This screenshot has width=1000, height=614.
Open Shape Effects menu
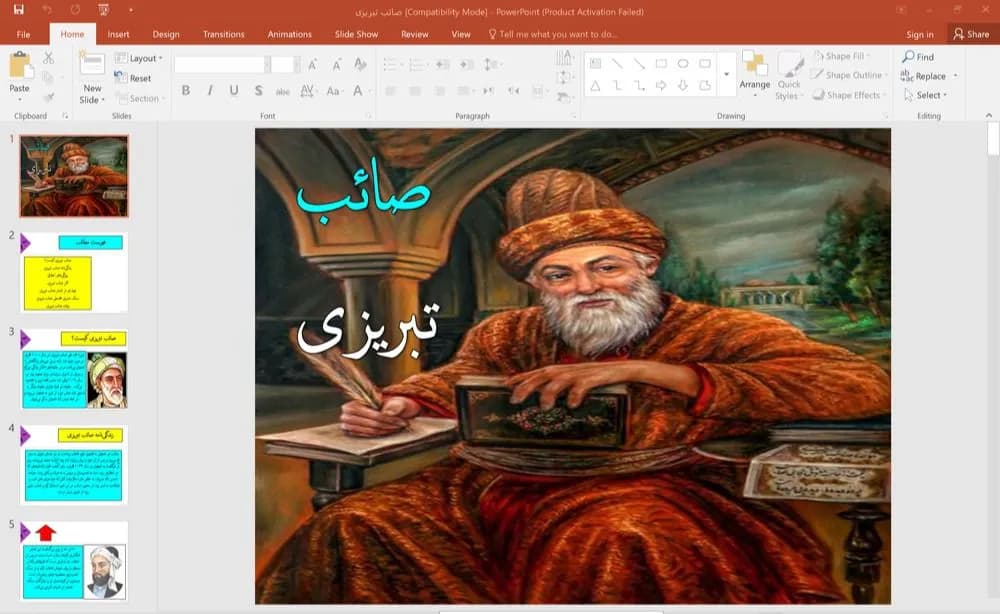pyautogui.click(x=849, y=95)
